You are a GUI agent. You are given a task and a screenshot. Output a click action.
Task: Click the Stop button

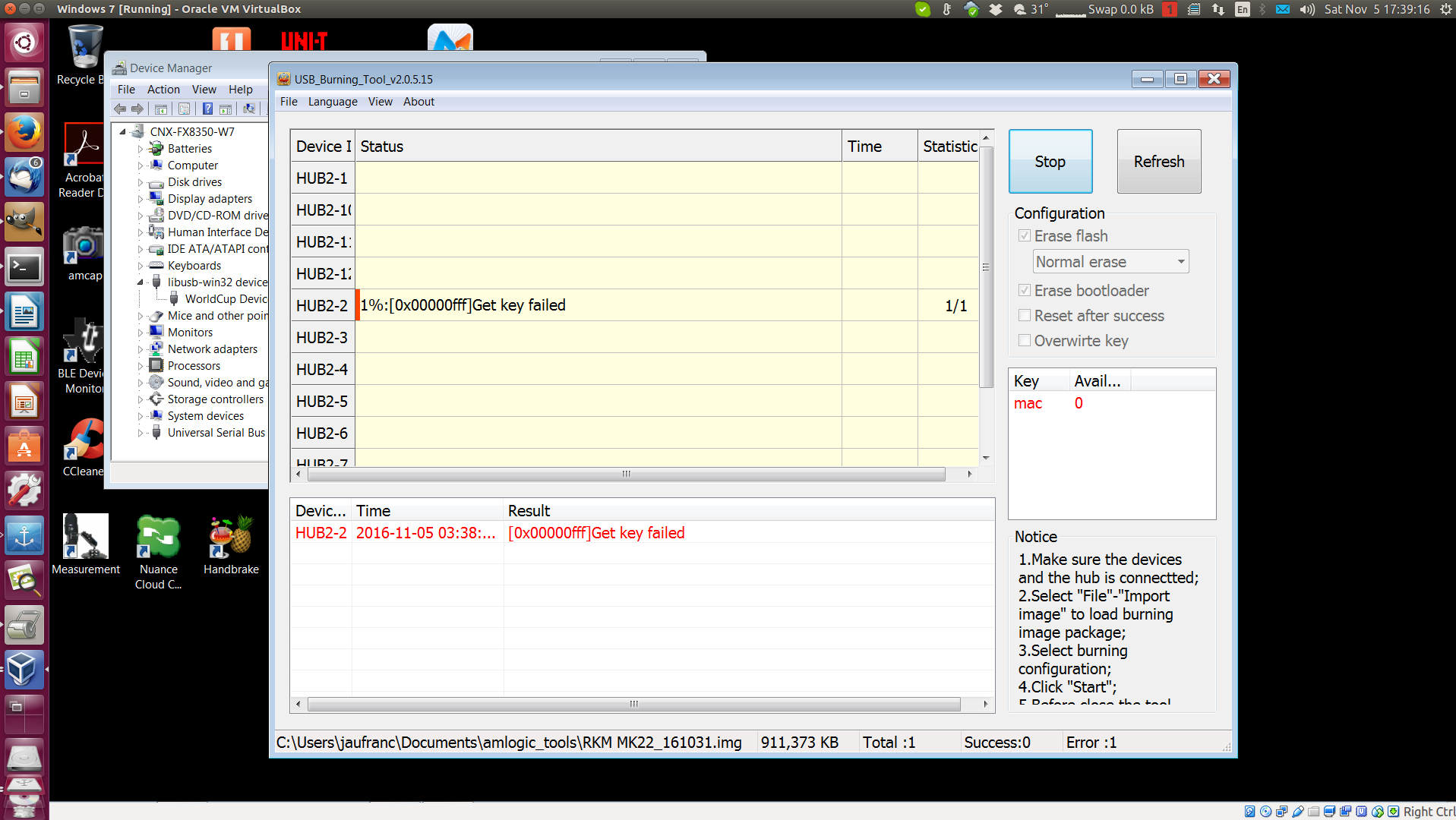1050,162
